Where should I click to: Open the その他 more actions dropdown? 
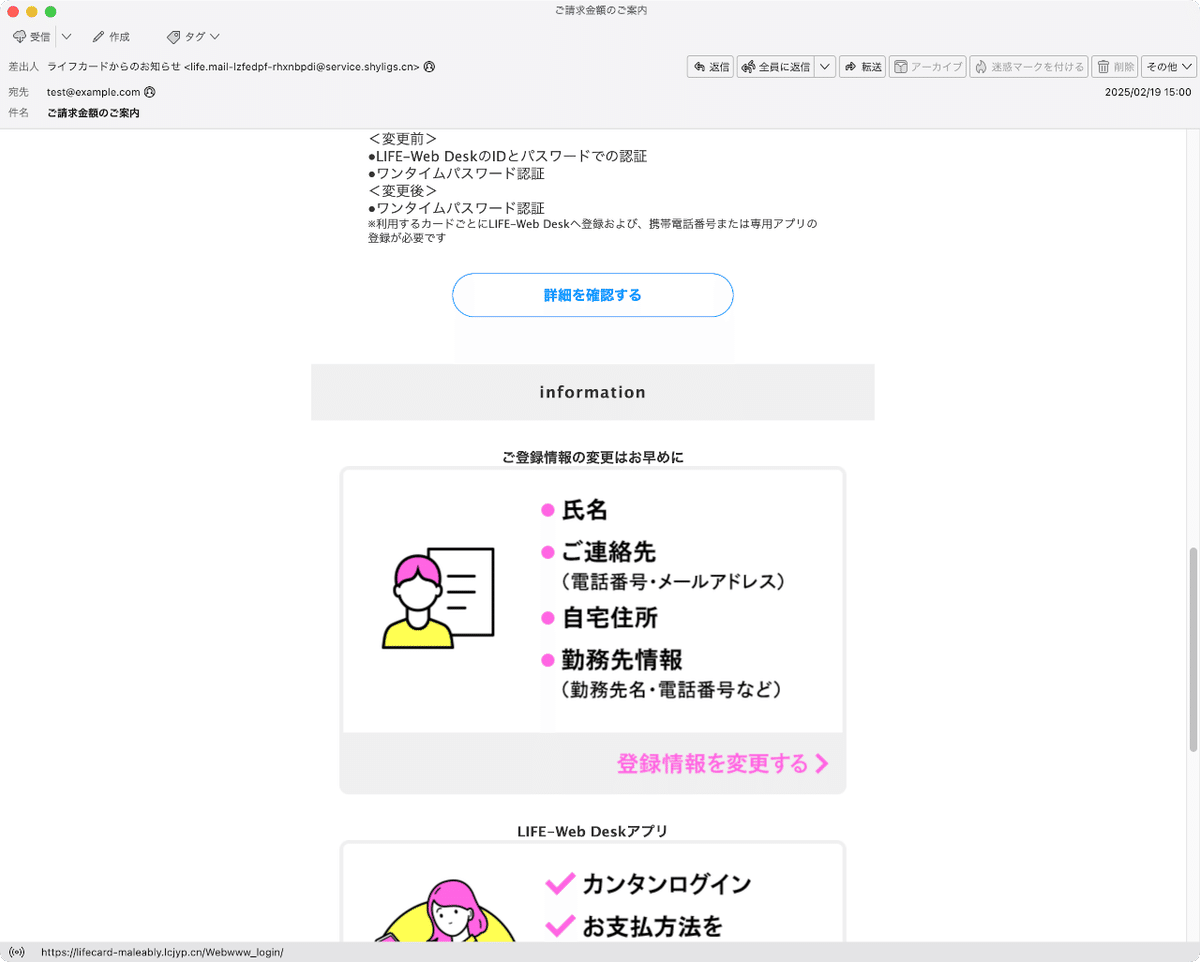click(x=1169, y=67)
